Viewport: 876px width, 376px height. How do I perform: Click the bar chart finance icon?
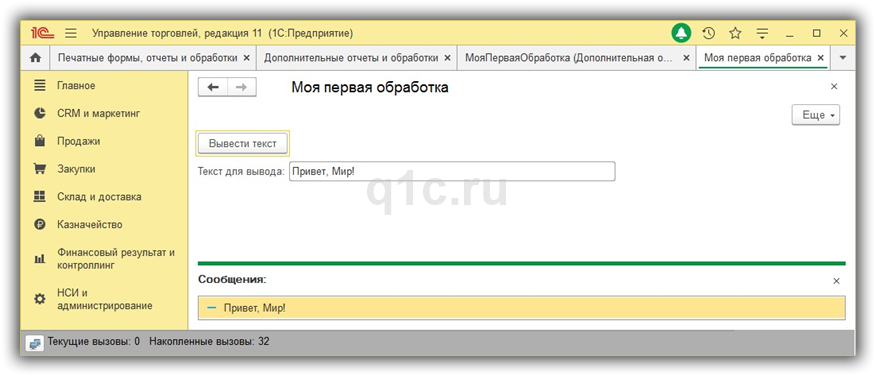(39, 259)
